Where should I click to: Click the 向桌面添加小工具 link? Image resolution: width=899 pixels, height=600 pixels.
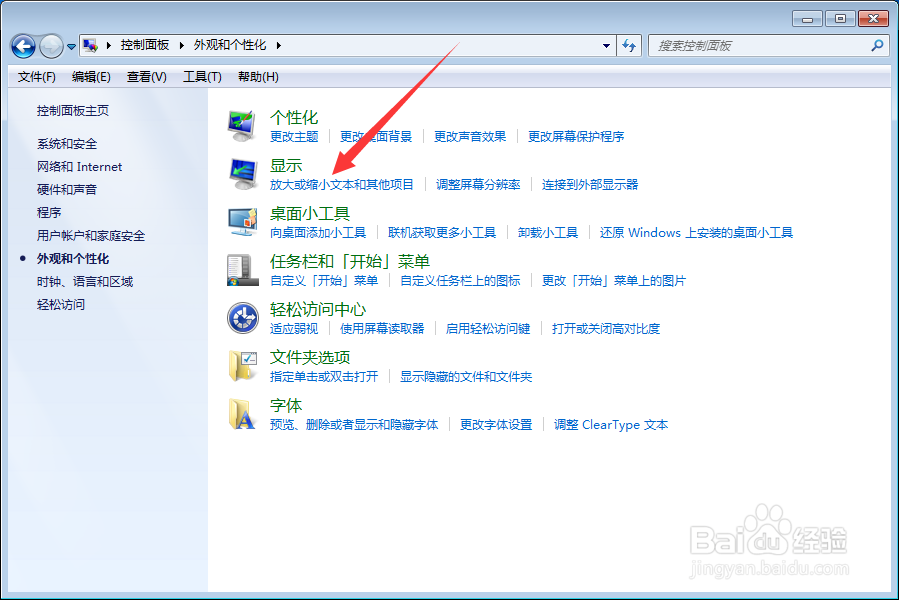click(x=318, y=233)
